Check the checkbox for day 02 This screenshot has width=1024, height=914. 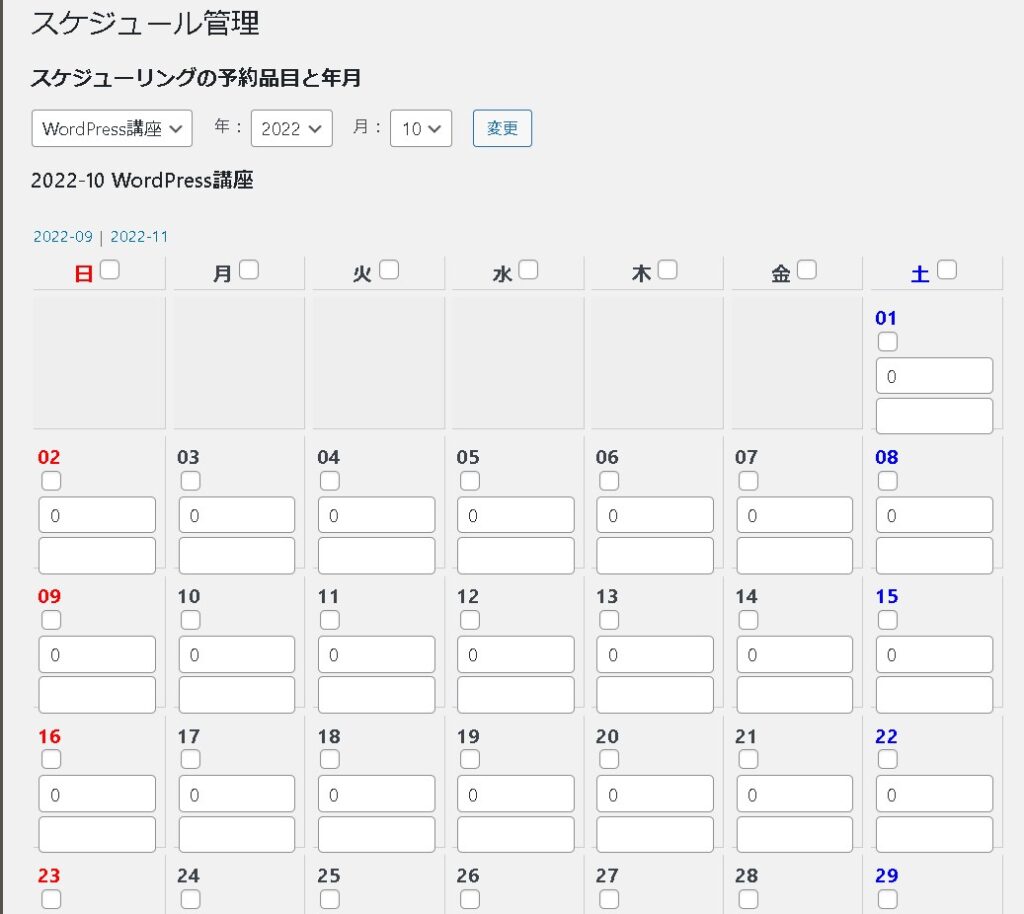coord(51,481)
